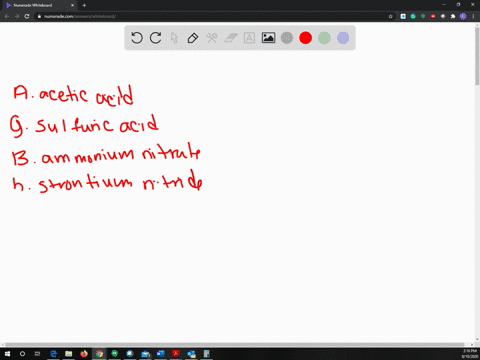The image size is (480, 360).
Task: Open the purple profile avatar
Action: tap(463, 16)
